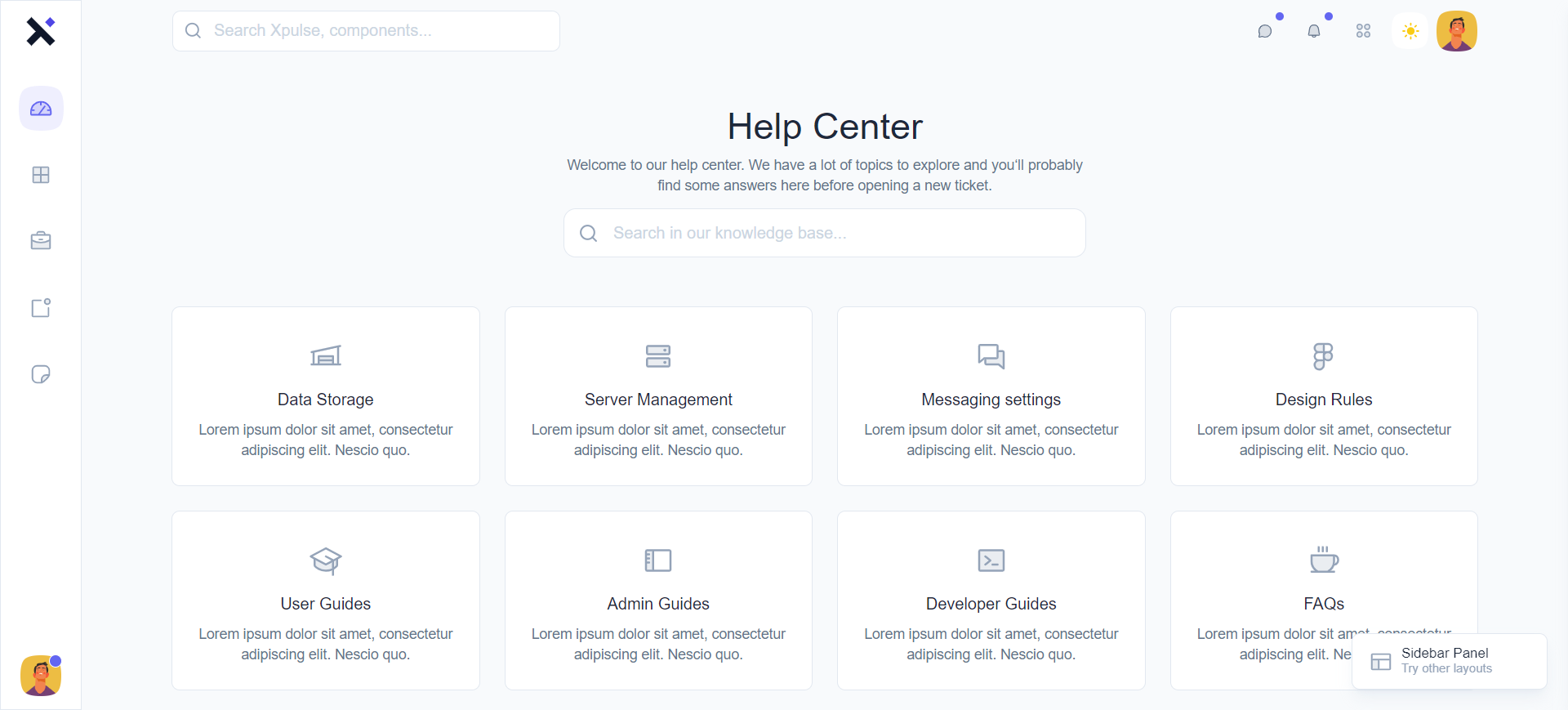Select the Messaging settings card

point(991,396)
